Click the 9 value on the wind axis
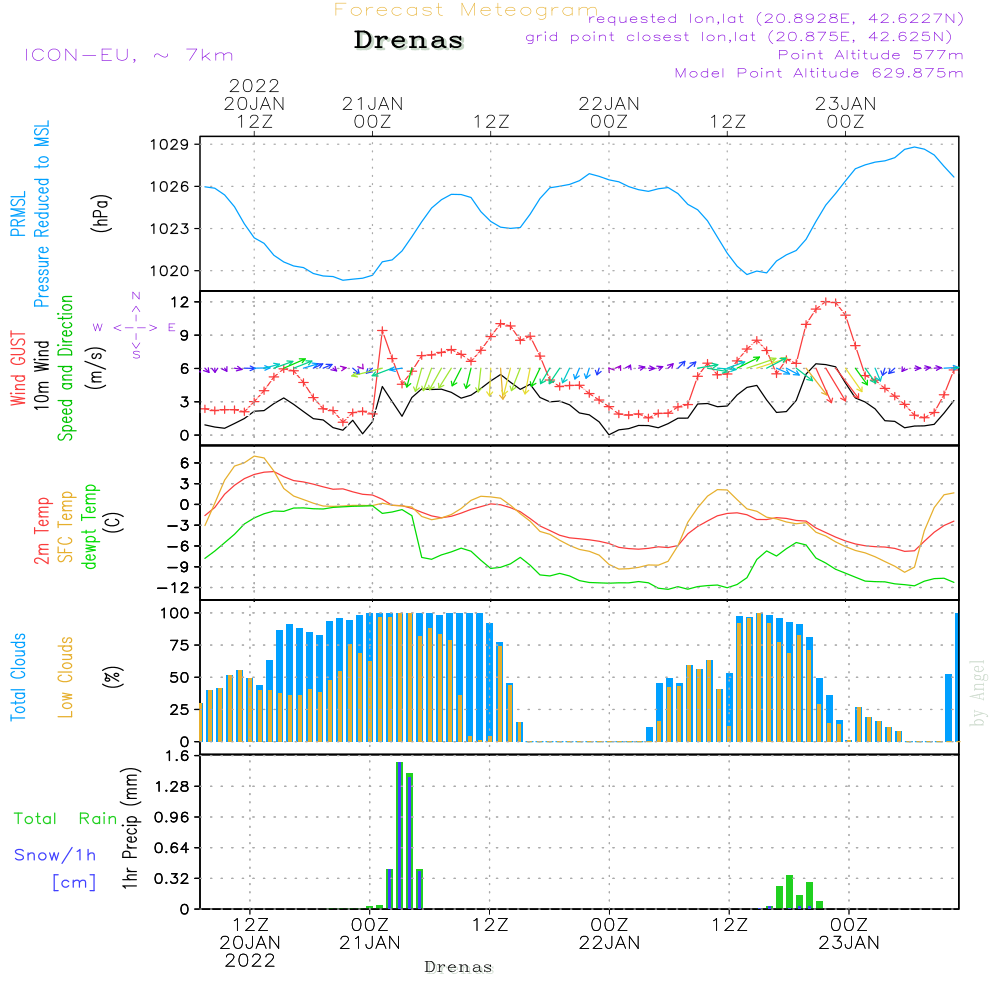This screenshot has height=1000, width=1000. (185, 335)
